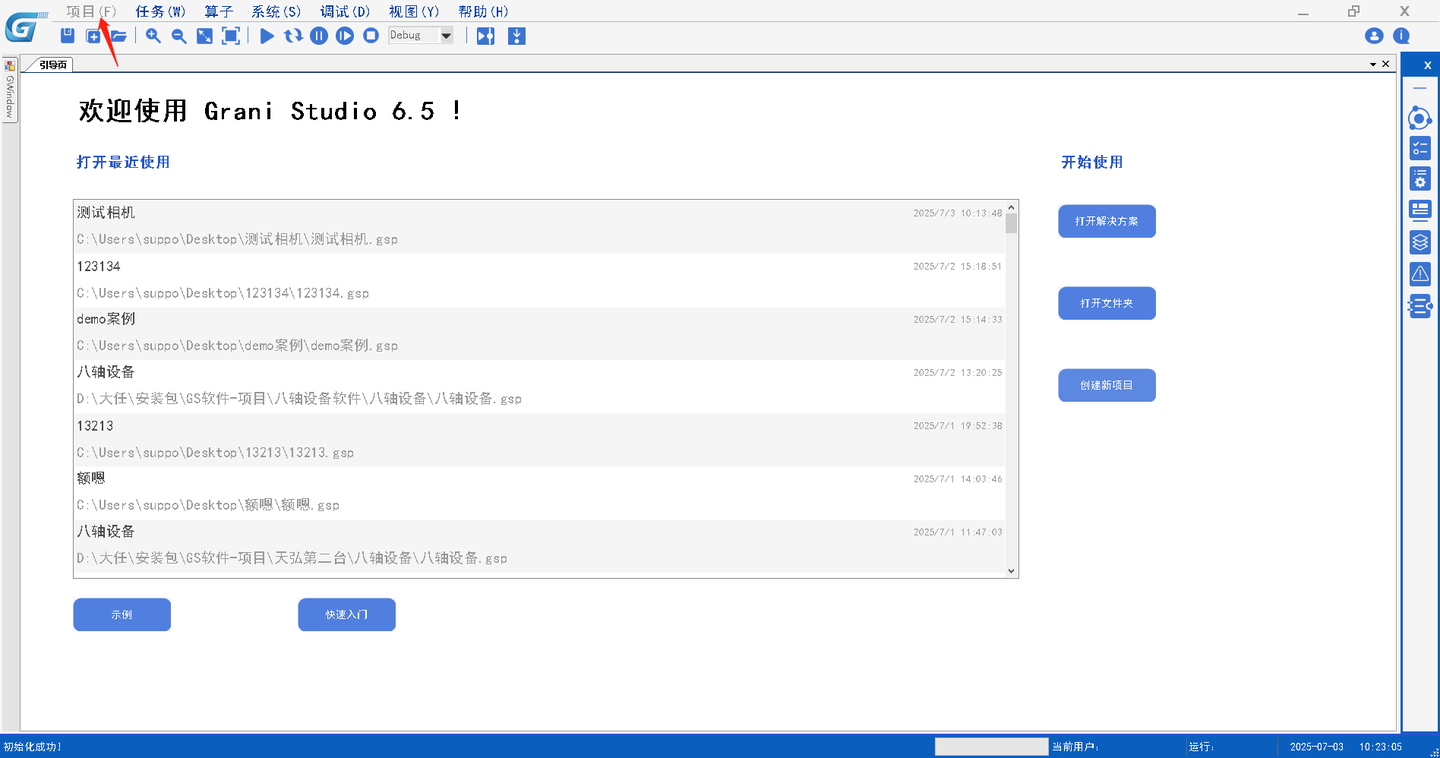Viewport: 1440px width, 758px height.
Task: Click the 快速入门 button
Action: [347, 615]
